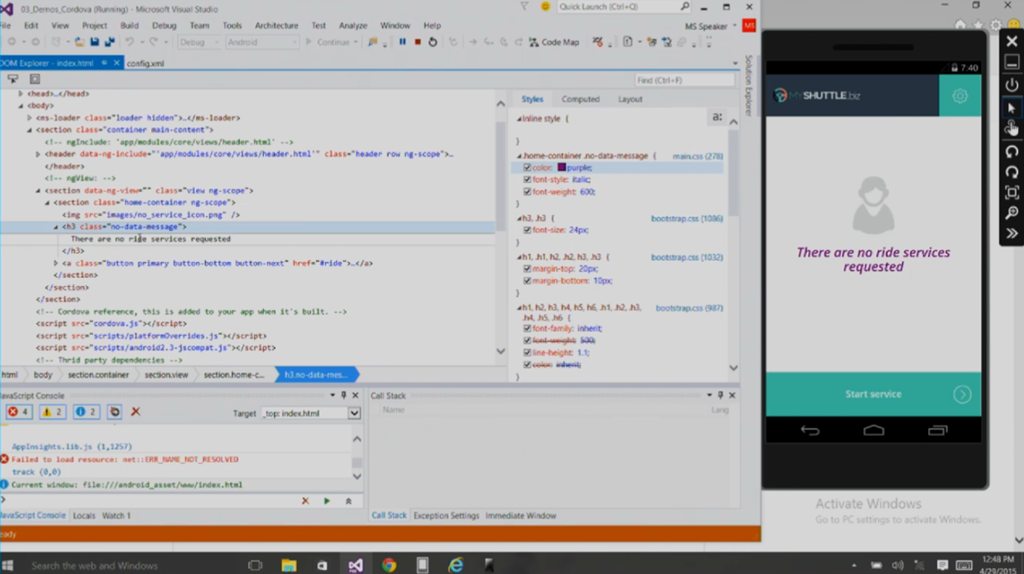The height and width of the screenshot is (574, 1024).
Task: Pause debugging with the Break All icon
Action: 402,42
